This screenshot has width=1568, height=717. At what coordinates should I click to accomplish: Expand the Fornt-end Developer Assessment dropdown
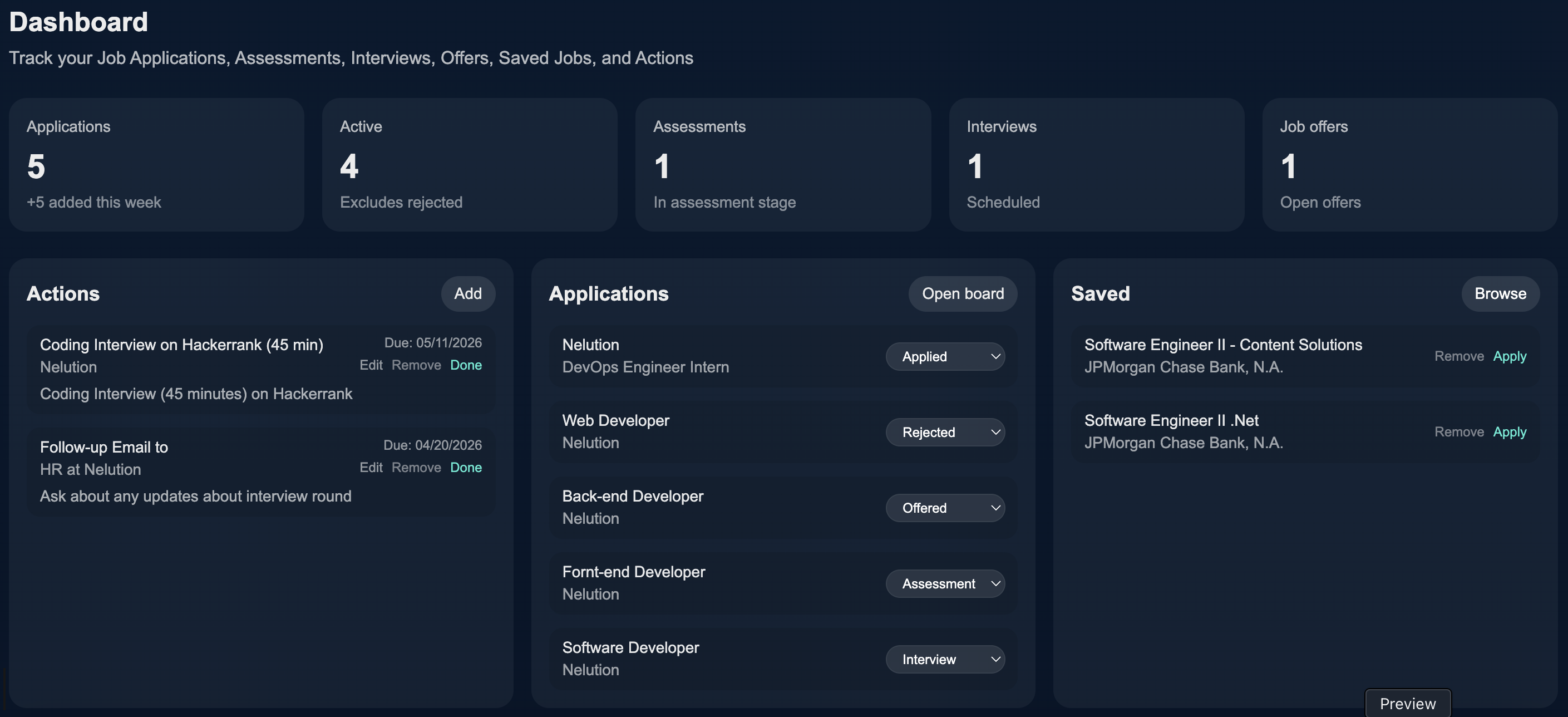click(x=945, y=583)
